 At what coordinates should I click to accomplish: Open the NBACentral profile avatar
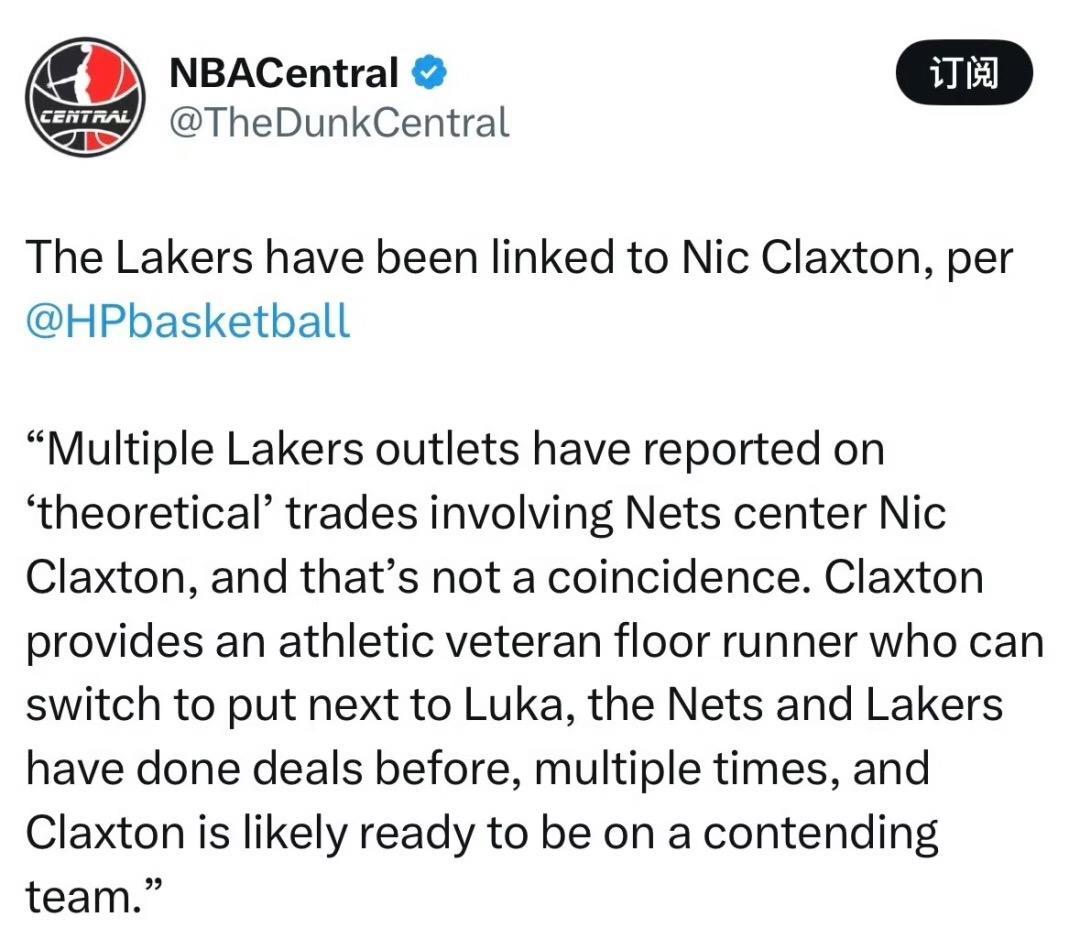(x=85, y=97)
